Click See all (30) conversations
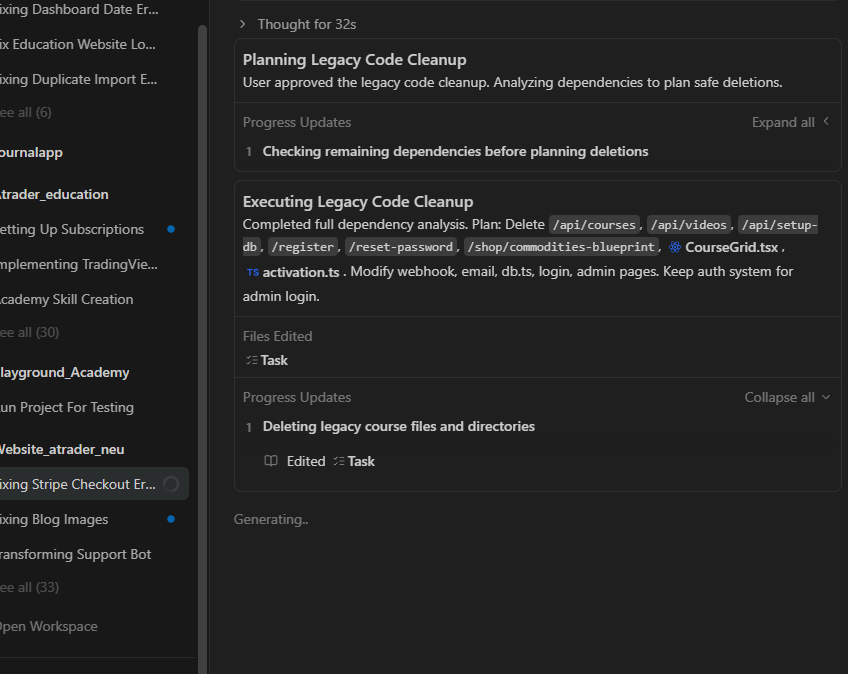 coord(30,332)
